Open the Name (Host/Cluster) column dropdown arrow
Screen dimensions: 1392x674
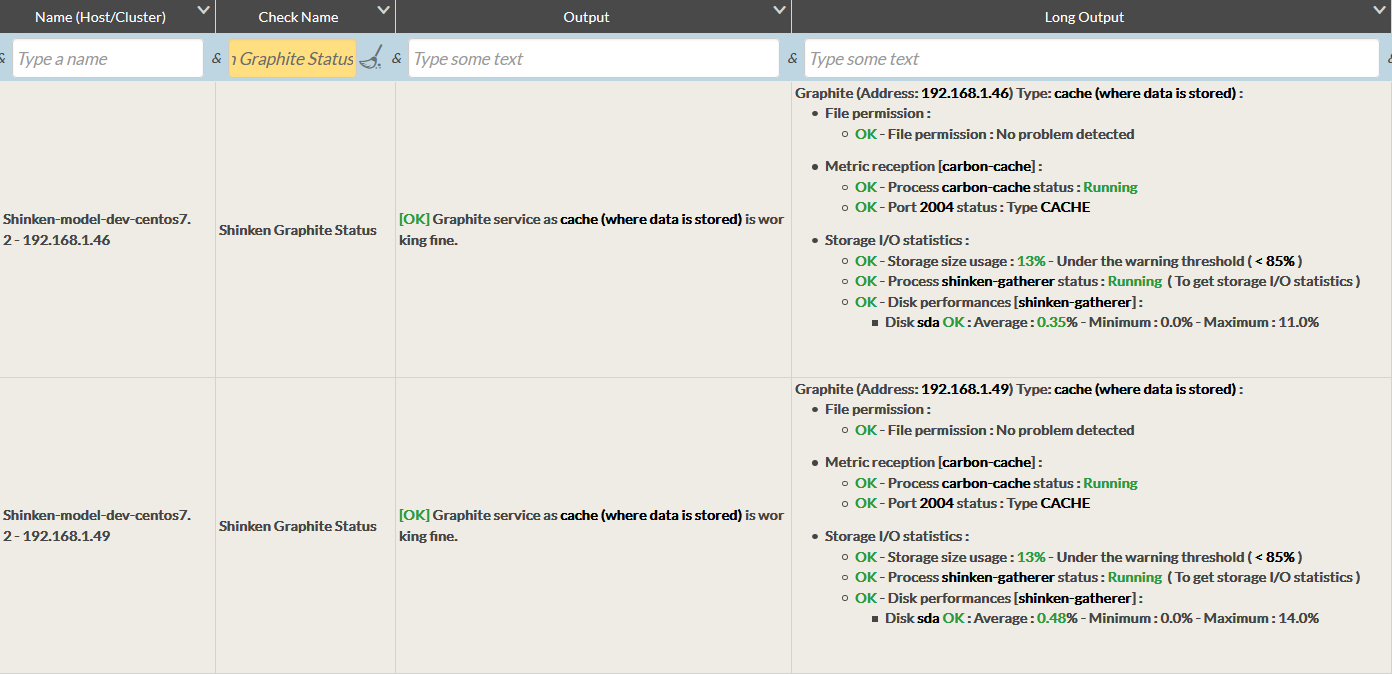(x=204, y=11)
